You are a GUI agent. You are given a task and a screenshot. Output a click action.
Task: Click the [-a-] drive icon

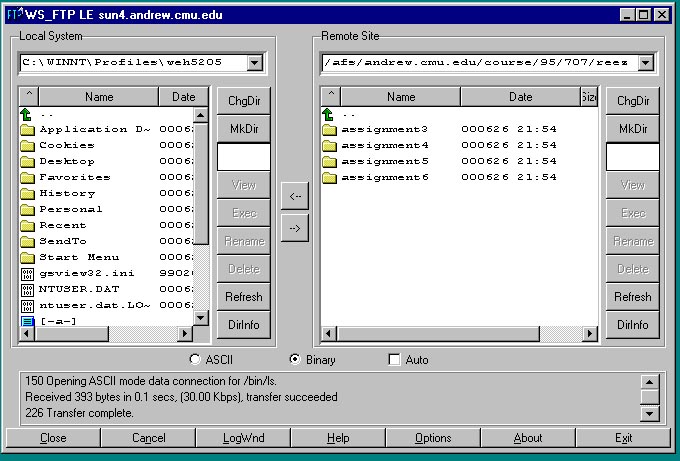(x=27, y=321)
